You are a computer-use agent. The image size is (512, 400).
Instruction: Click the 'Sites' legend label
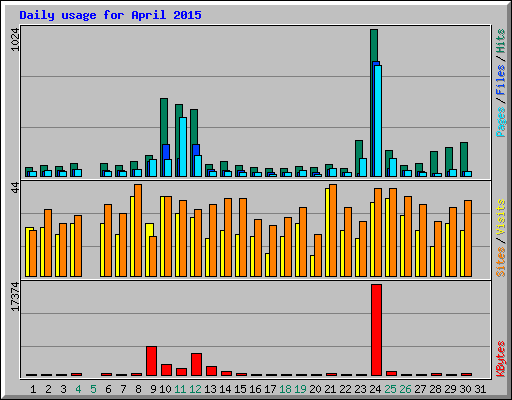coord(500,262)
